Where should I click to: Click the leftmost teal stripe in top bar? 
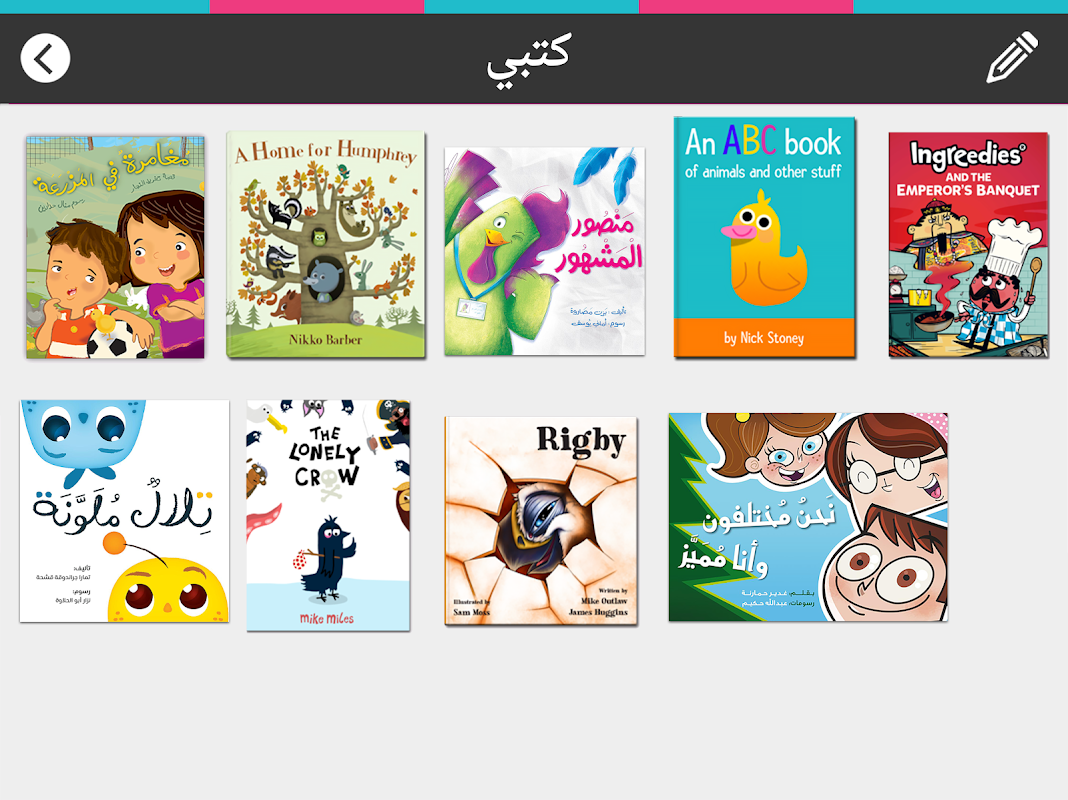click(x=105, y=6)
